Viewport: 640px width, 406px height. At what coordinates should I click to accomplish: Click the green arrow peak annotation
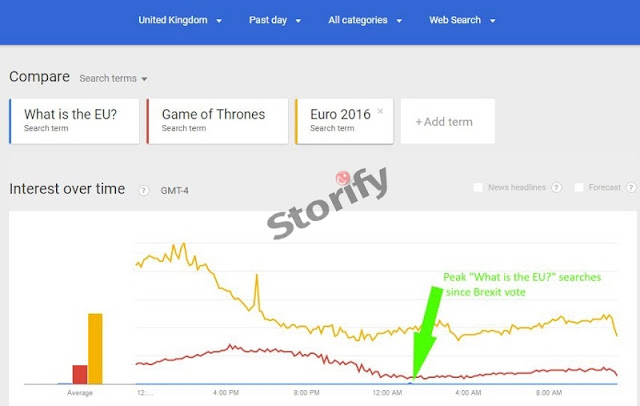pos(427,332)
